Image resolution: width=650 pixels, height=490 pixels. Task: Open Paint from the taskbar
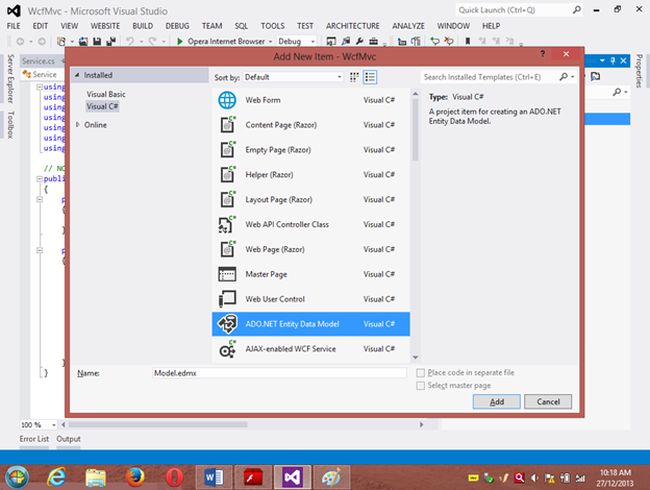tap(332, 477)
